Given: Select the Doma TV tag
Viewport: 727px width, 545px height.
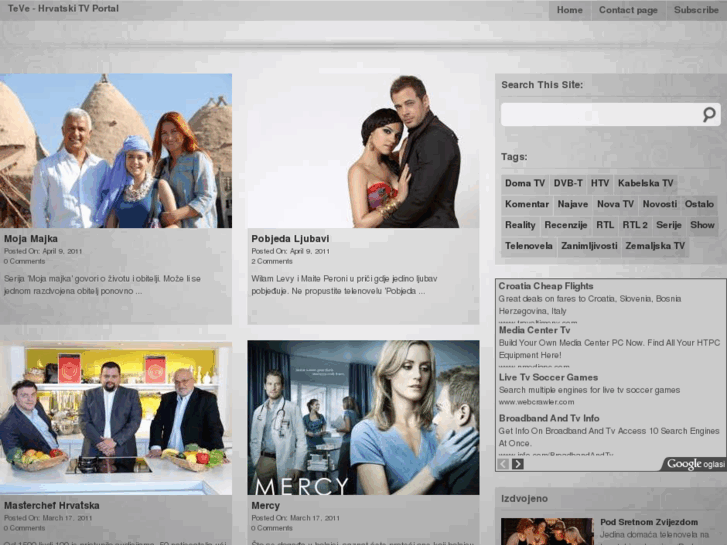Looking at the screenshot, I should pyautogui.click(x=525, y=183).
